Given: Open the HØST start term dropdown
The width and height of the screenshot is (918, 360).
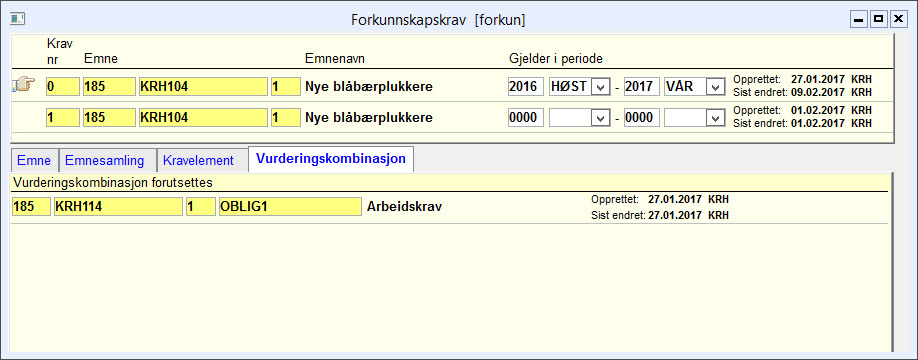Looking at the screenshot, I should pyautogui.click(x=601, y=87).
